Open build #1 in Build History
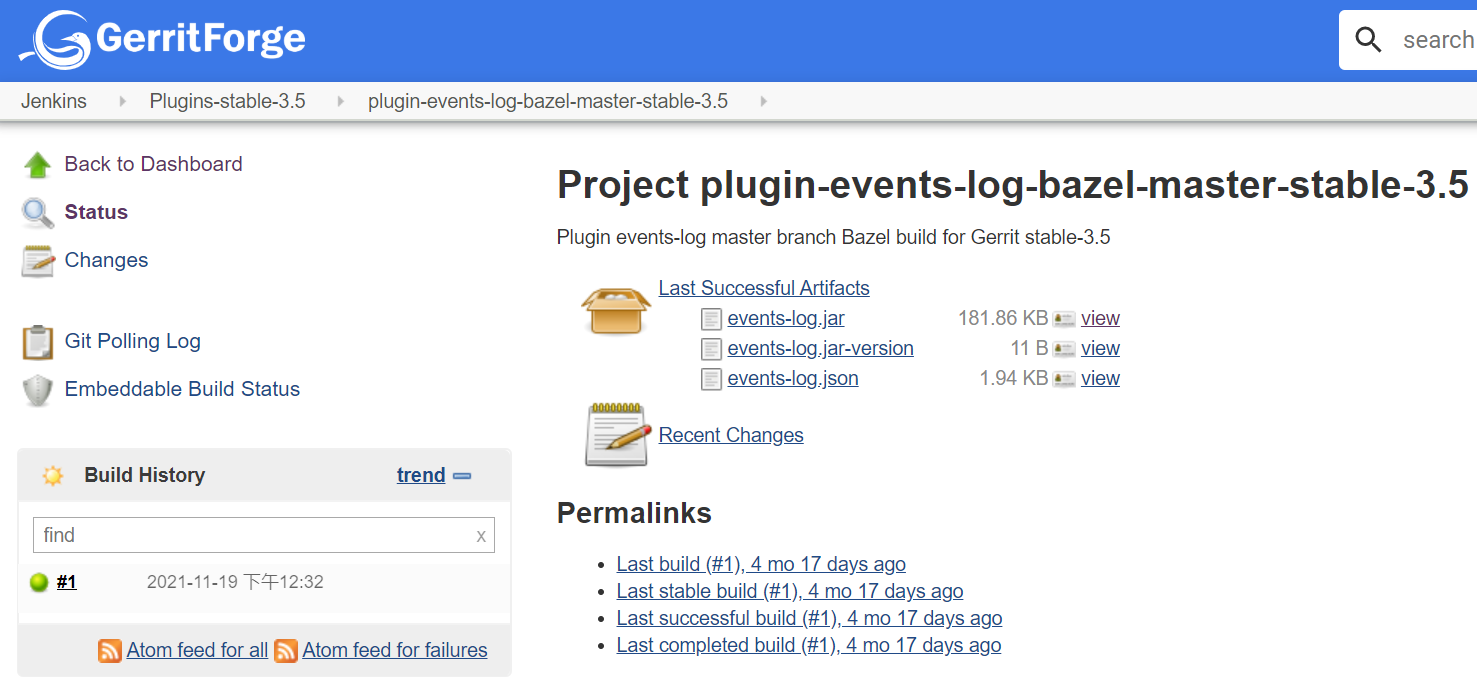 (67, 582)
